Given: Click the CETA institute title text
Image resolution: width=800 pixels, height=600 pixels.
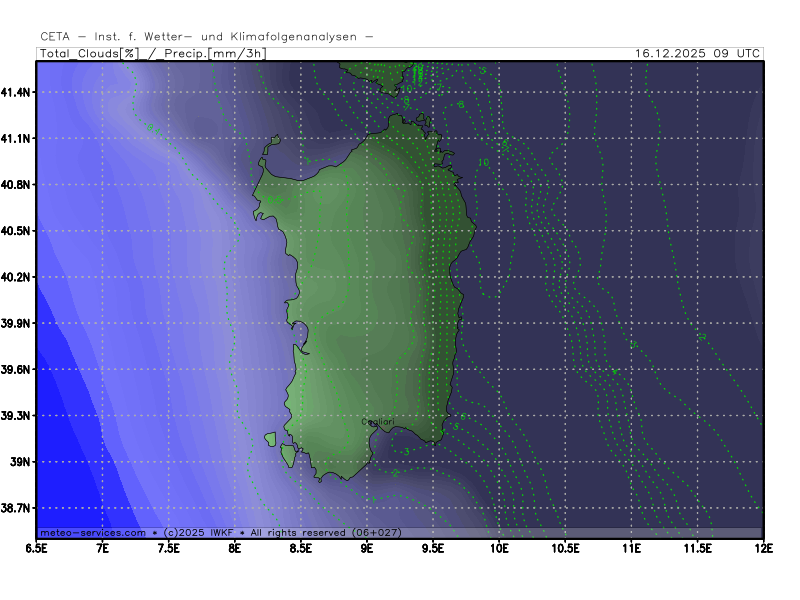Looking at the screenshot, I should (x=207, y=36).
